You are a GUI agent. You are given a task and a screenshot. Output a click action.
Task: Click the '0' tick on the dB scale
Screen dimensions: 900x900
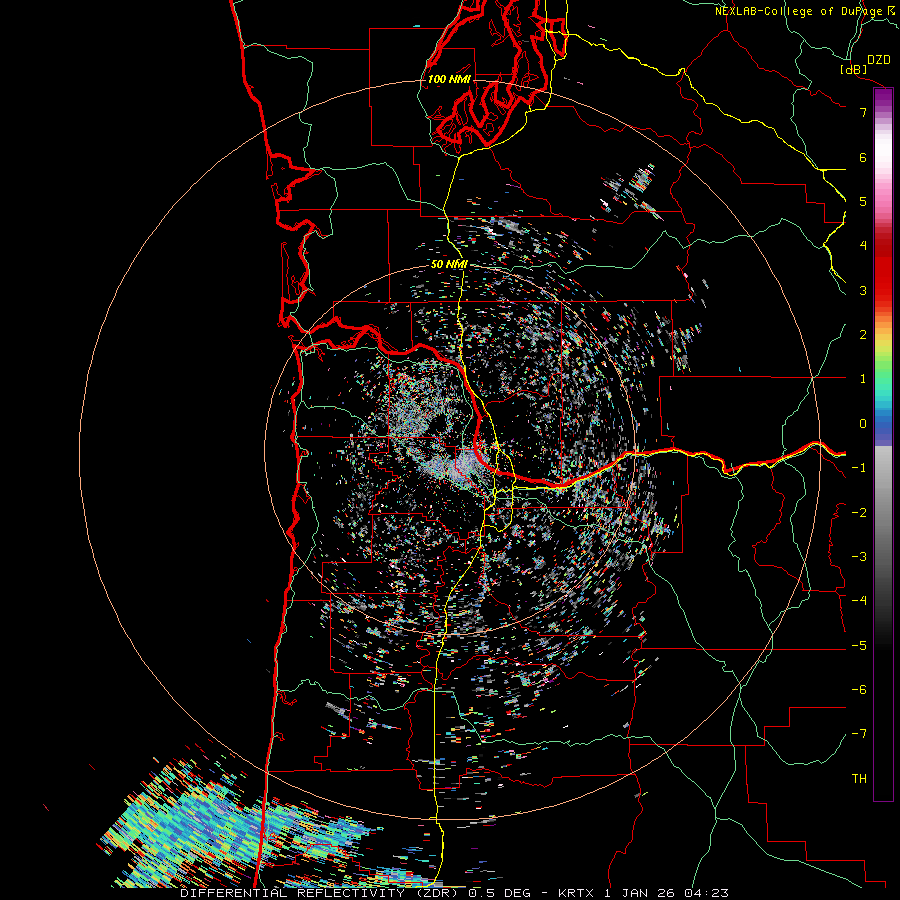[x=863, y=424]
